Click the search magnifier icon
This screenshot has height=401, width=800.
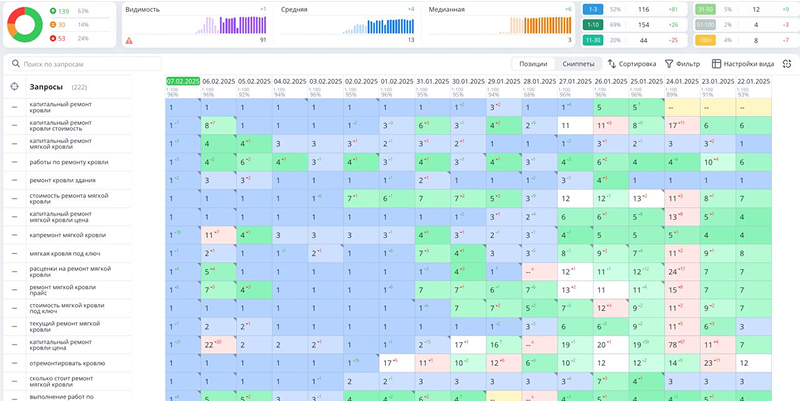[x=16, y=64]
